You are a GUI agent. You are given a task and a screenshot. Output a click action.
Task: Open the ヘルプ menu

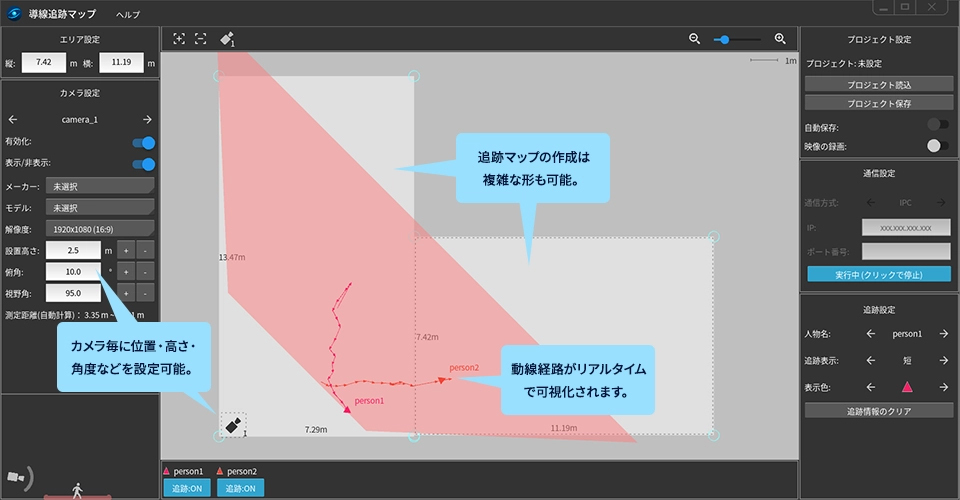click(x=128, y=15)
